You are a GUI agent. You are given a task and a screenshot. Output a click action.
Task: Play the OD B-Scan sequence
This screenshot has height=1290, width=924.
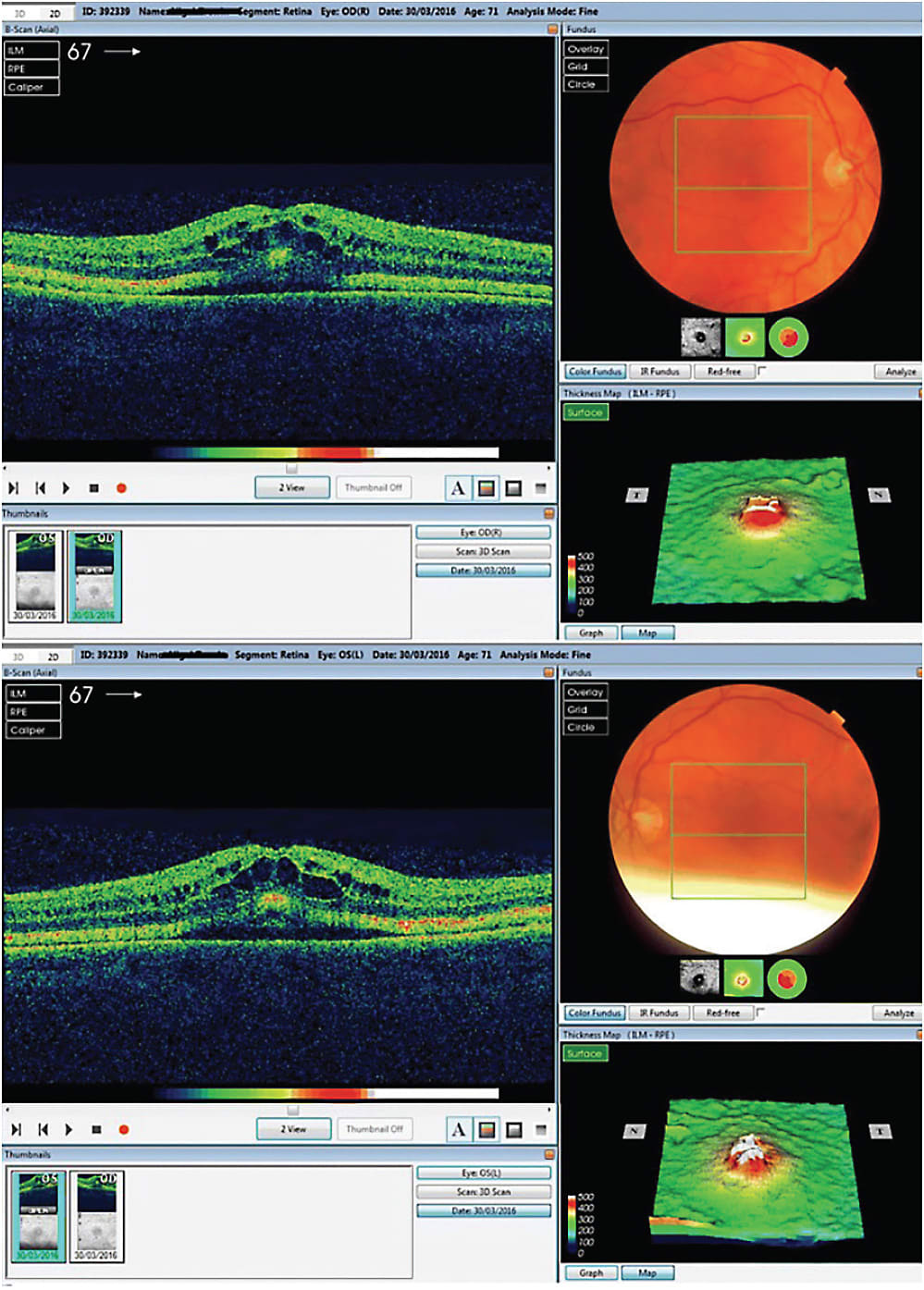[x=65, y=487]
